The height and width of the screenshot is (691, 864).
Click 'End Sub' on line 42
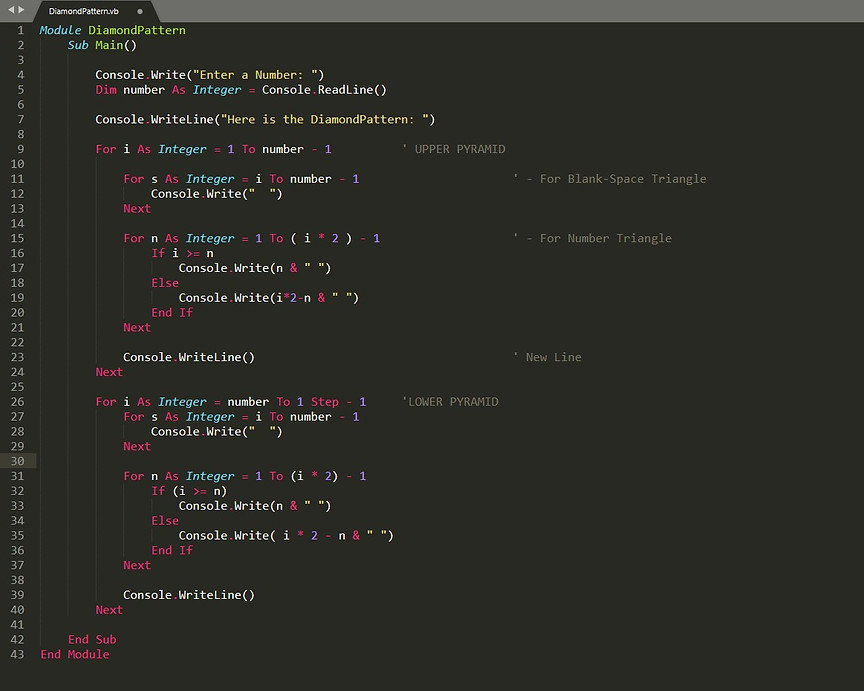click(x=92, y=640)
